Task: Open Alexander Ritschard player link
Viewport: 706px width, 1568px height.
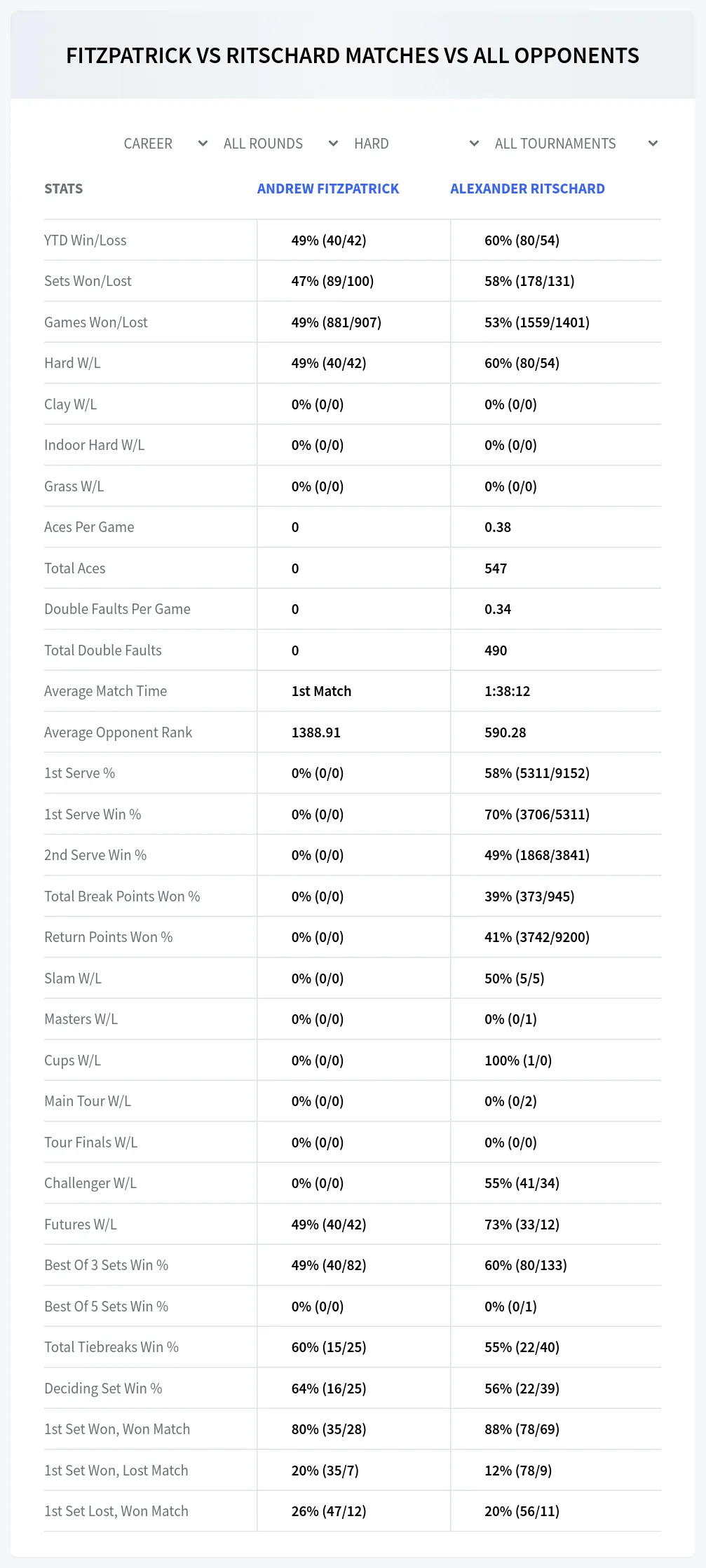Action: tap(527, 189)
